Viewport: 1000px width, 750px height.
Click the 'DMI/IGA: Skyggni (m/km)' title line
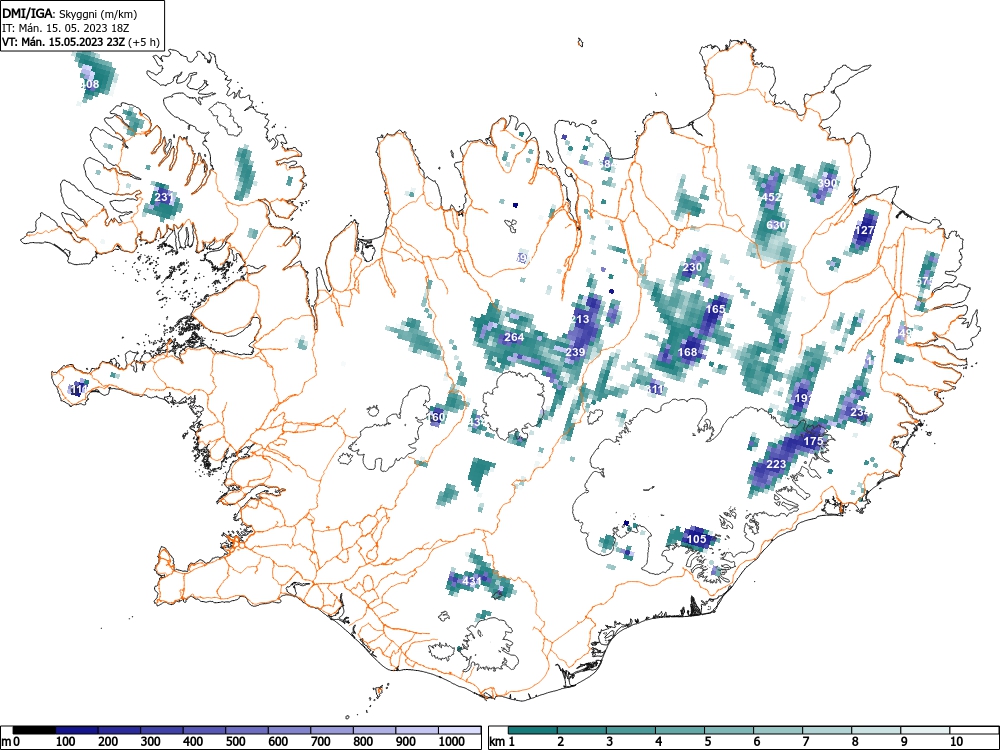click(x=70, y=13)
